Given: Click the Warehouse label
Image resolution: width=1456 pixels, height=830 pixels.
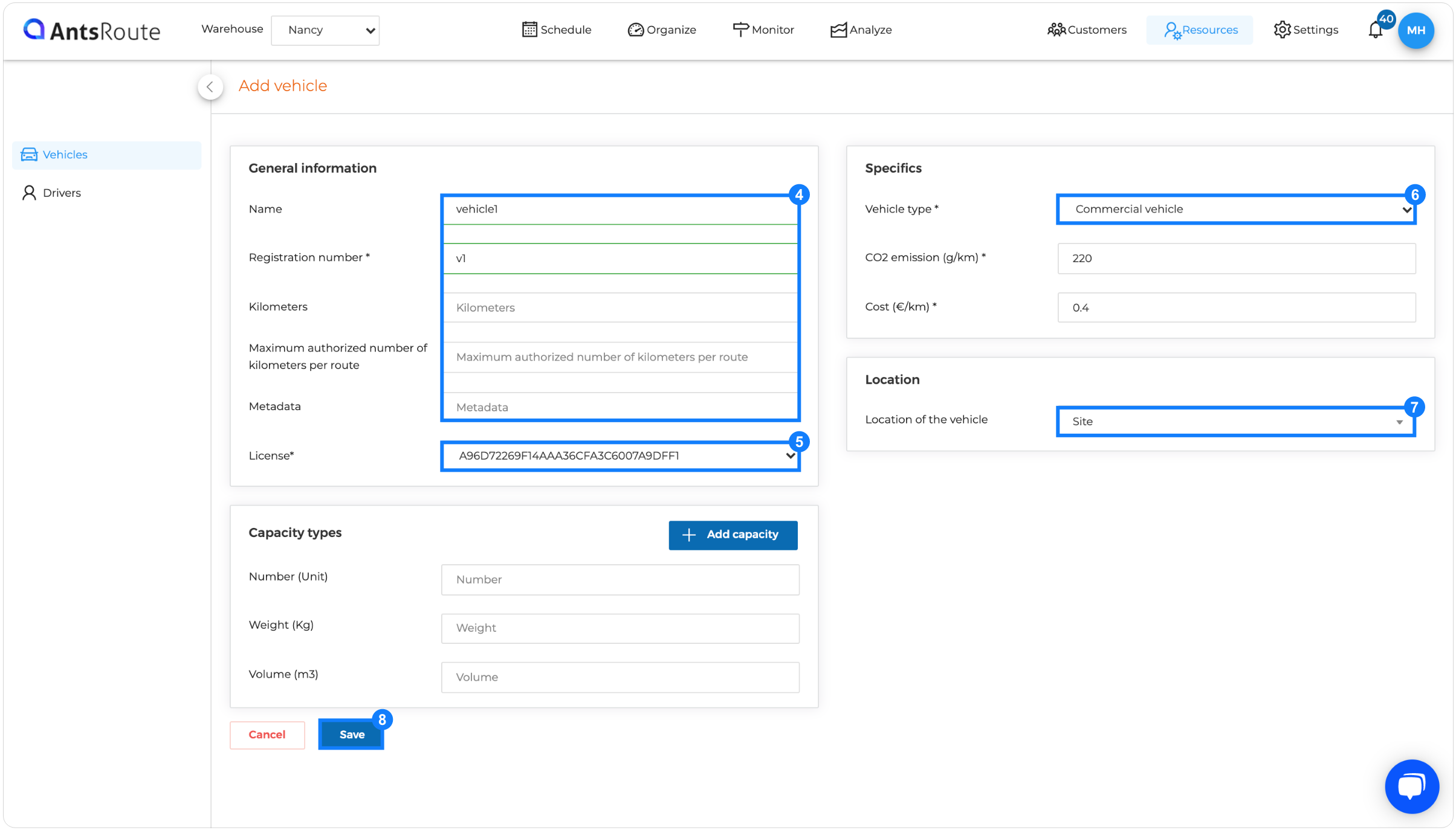Looking at the screenshot, I should [x=232, y=29].
